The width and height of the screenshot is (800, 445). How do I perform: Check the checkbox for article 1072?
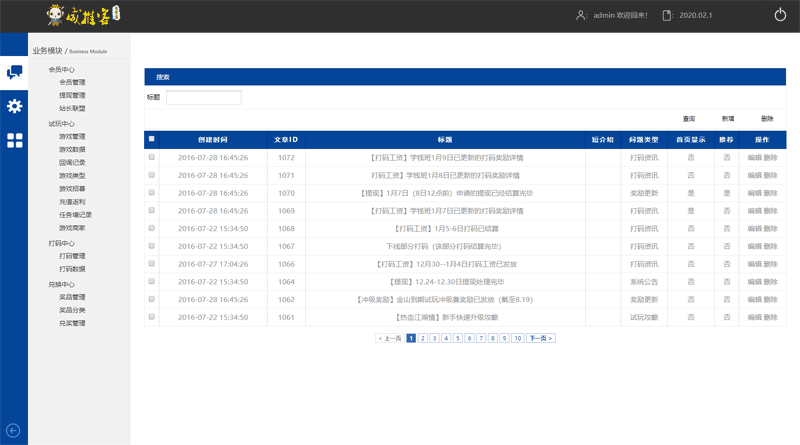(x=152, y=157)
